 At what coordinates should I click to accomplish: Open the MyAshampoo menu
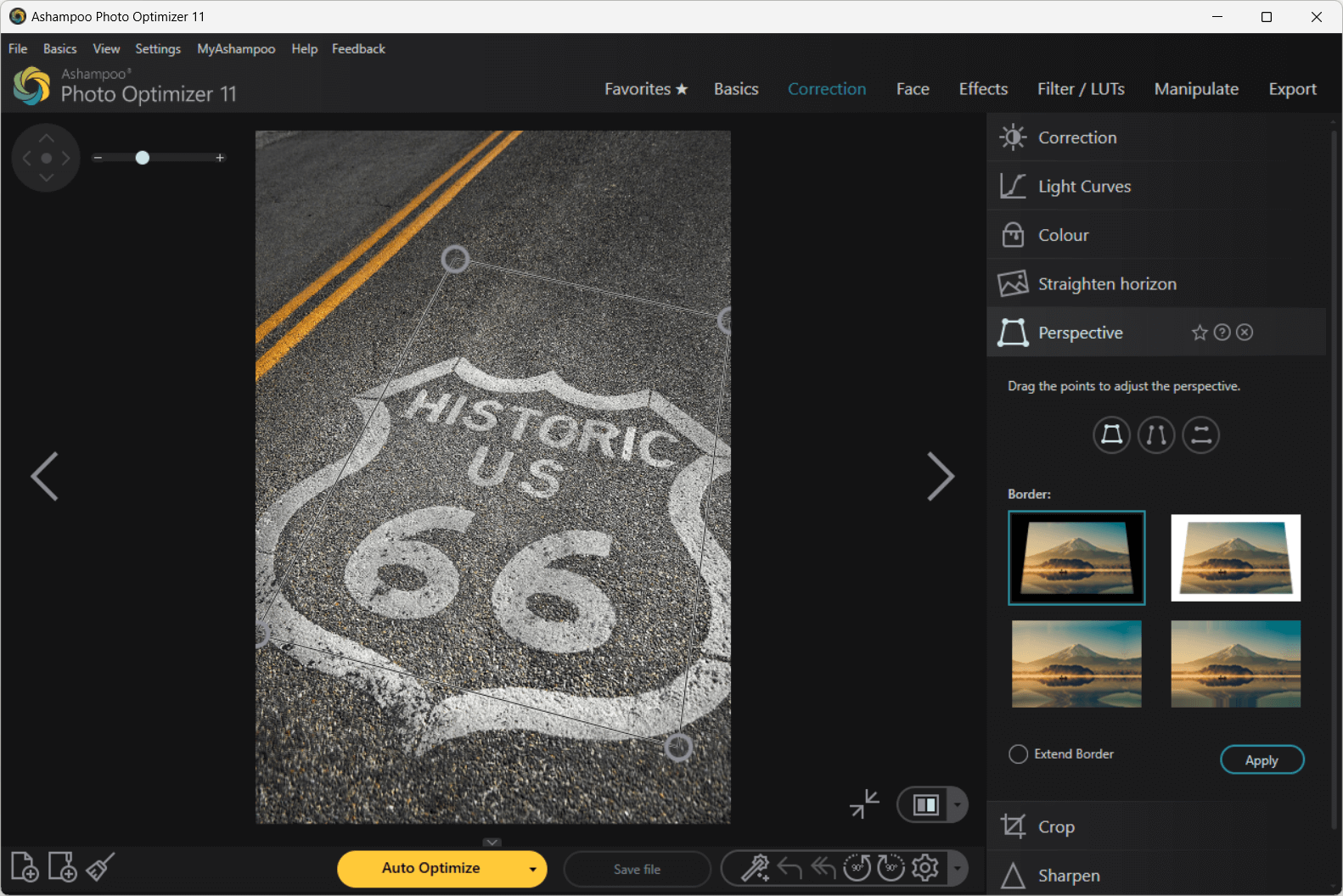point(236,49)
